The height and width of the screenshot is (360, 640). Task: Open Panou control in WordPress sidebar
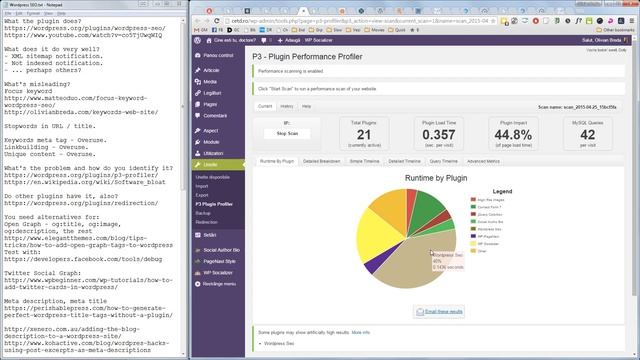(218, 56)
